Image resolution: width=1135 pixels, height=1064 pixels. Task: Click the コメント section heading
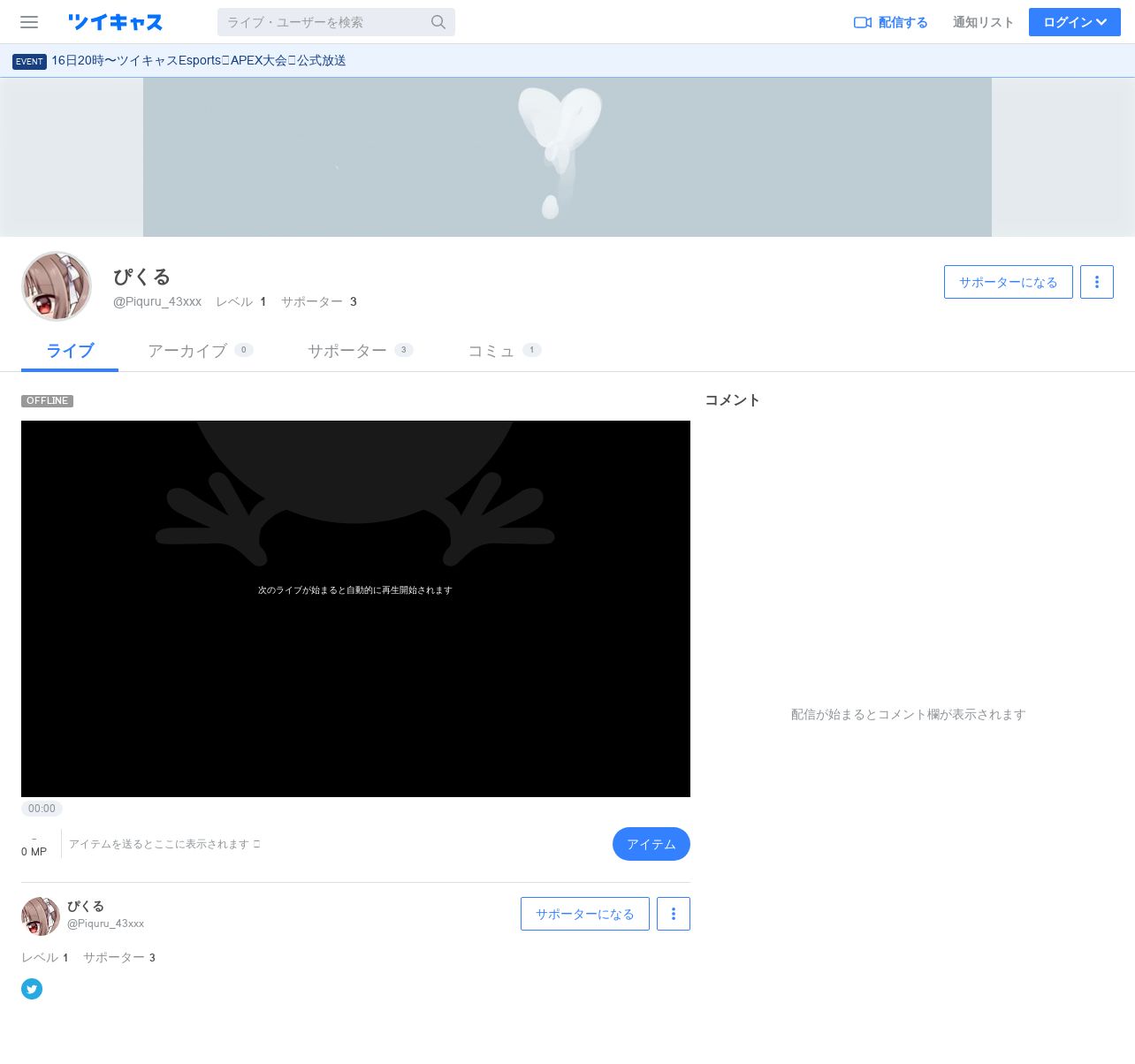coord(733,400)
